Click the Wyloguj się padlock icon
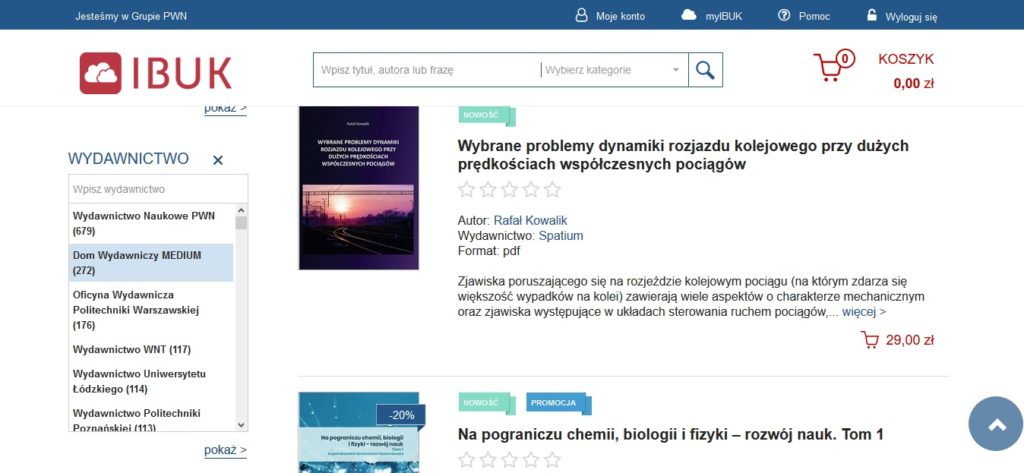This screenshot has width=1024, height=473. click(872, 15)
